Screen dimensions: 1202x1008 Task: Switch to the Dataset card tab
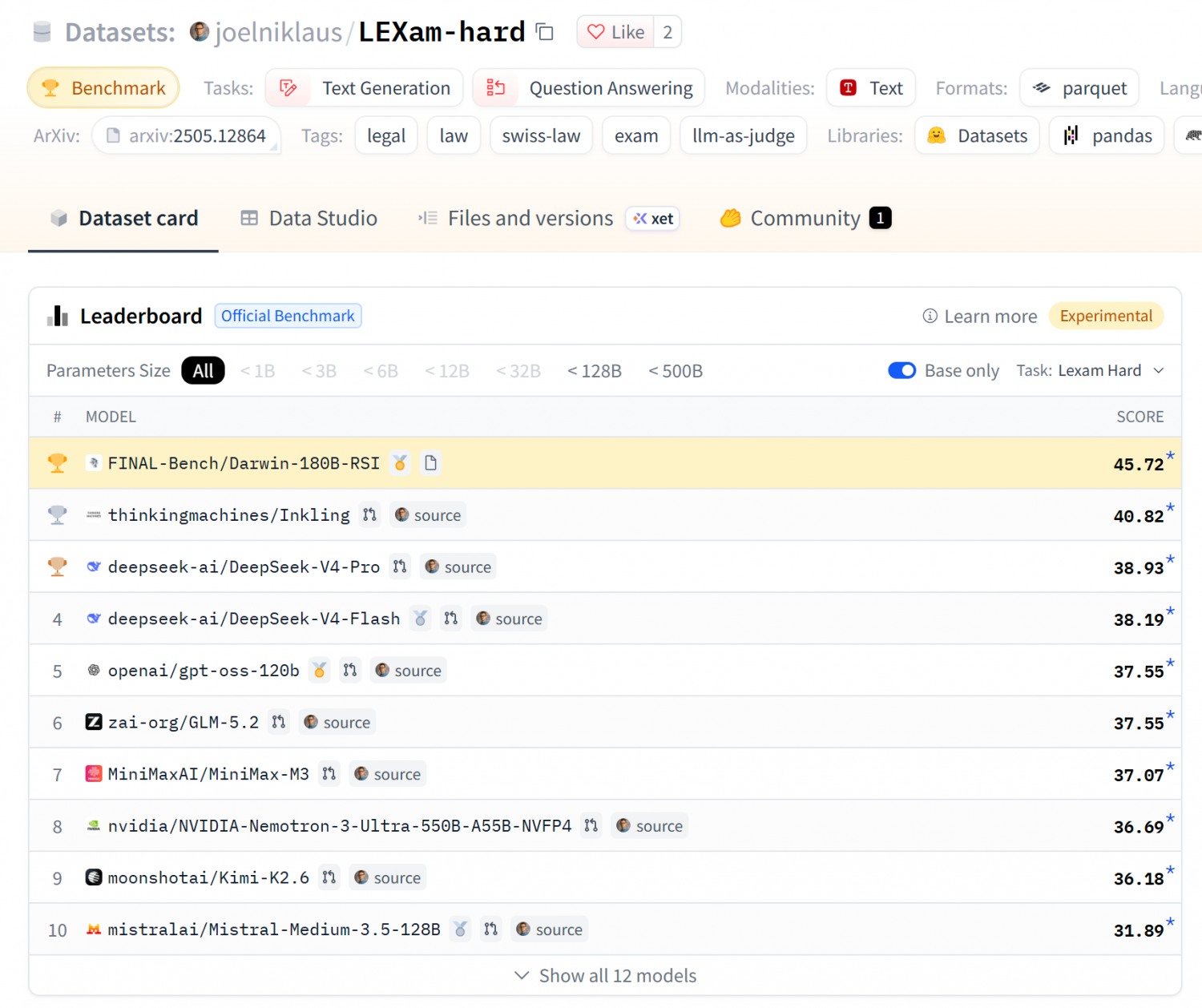coord(123,218)
